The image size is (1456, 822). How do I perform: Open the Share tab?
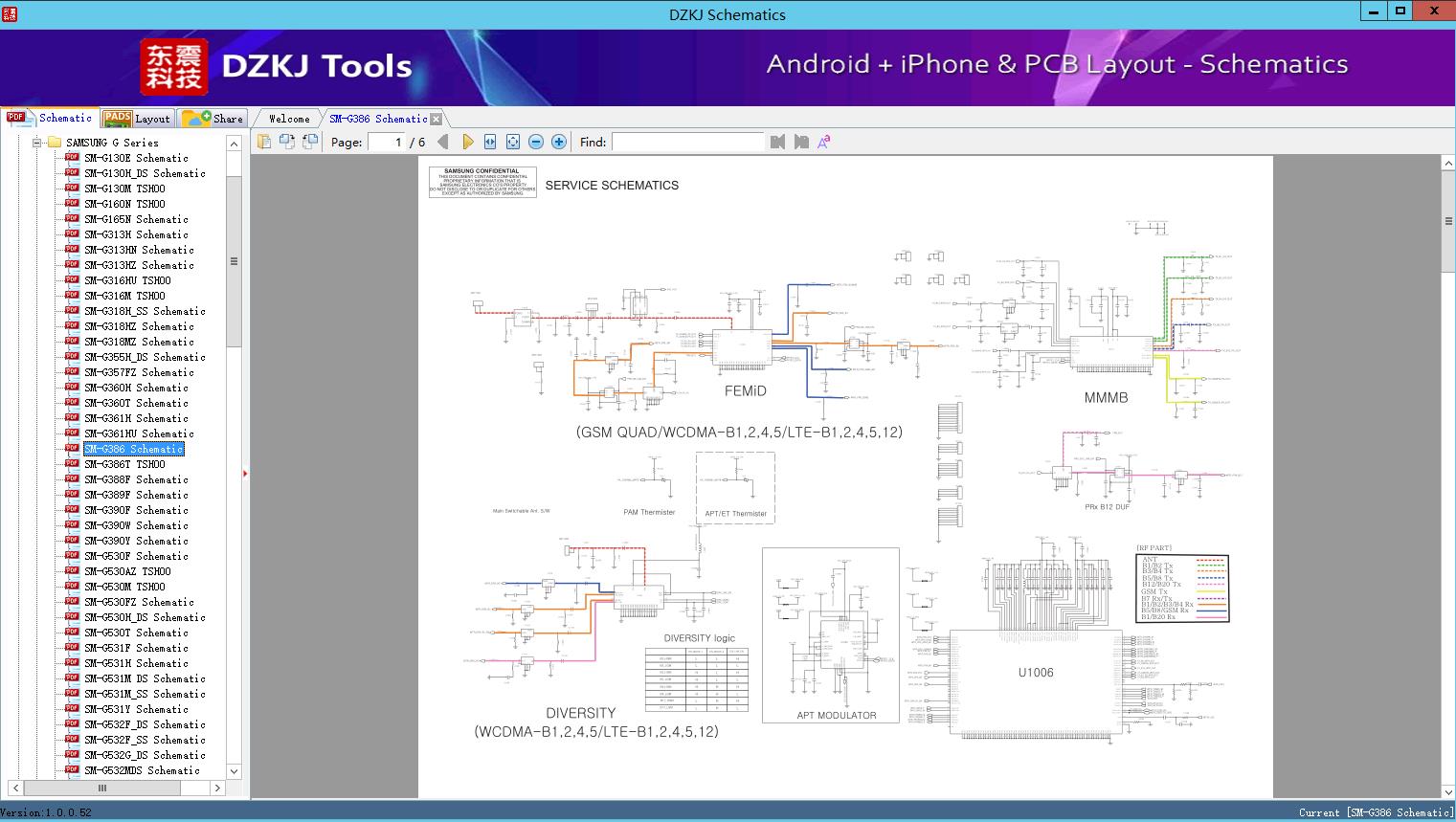click(214, 119)
